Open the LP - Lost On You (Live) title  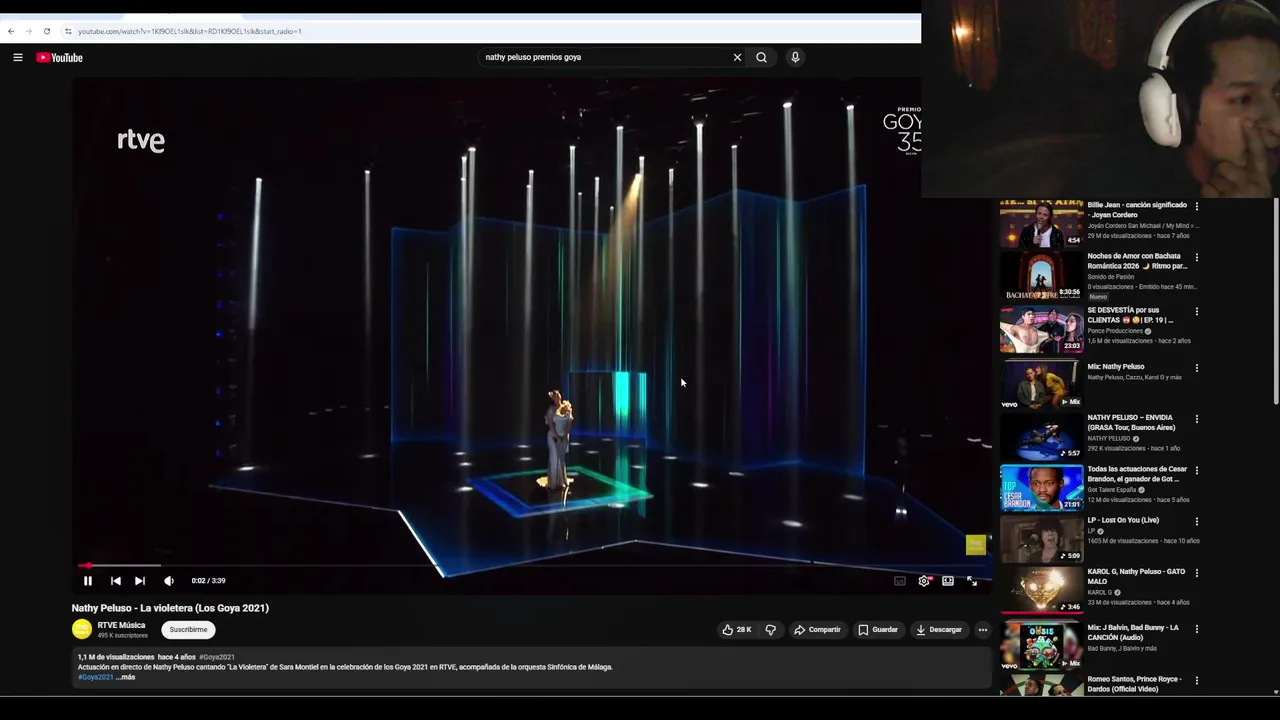[1123, 520]
